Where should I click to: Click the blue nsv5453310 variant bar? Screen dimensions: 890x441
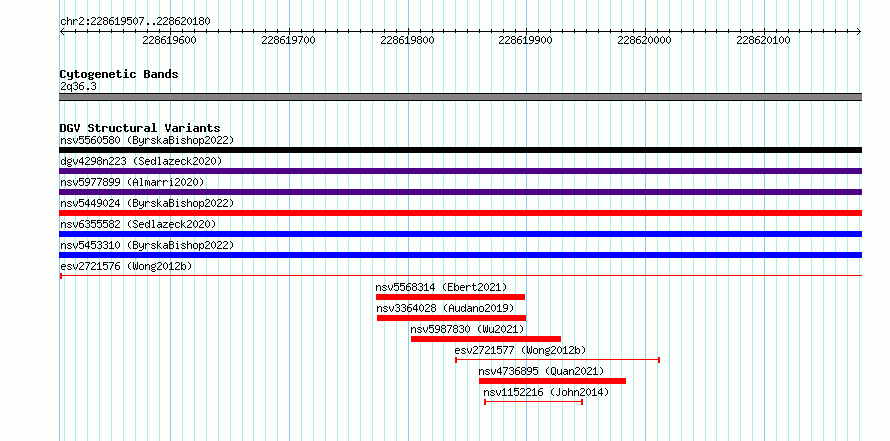click(460, 255)
